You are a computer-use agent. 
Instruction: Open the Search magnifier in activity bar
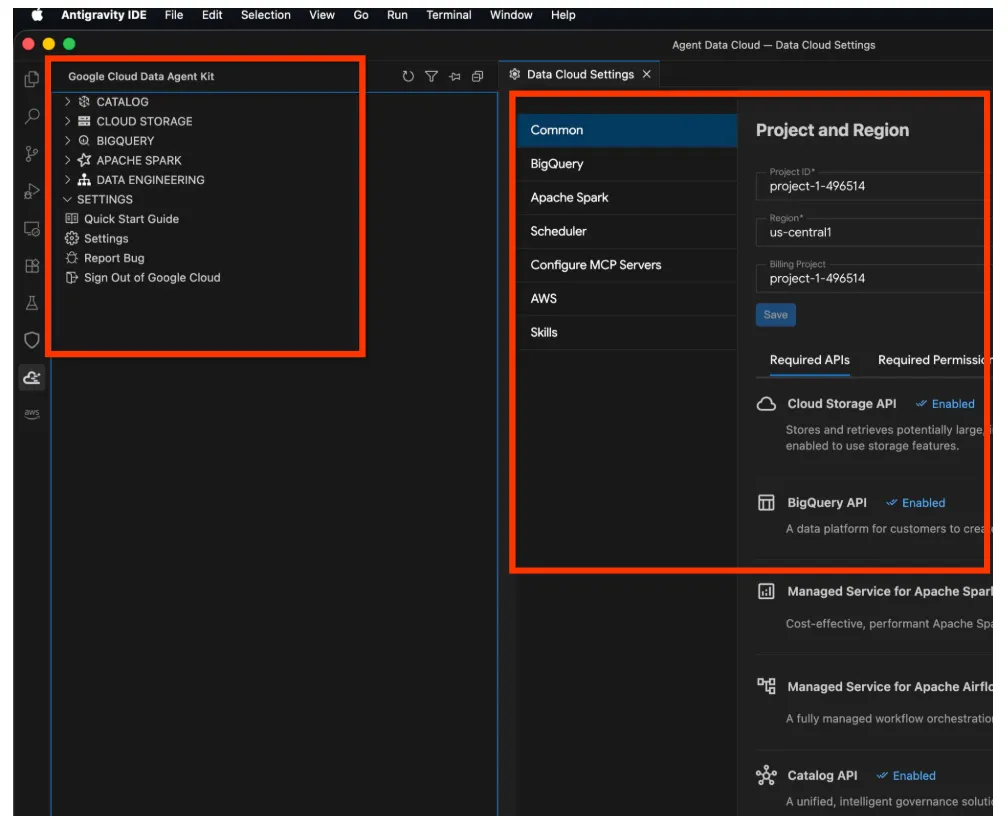(x=32, y=116)
